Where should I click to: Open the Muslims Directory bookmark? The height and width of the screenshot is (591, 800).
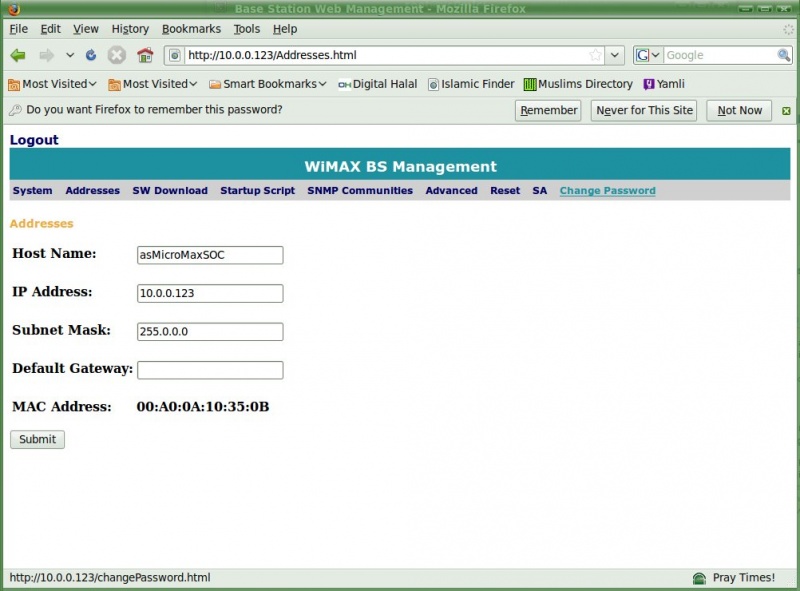pos(578,84)
